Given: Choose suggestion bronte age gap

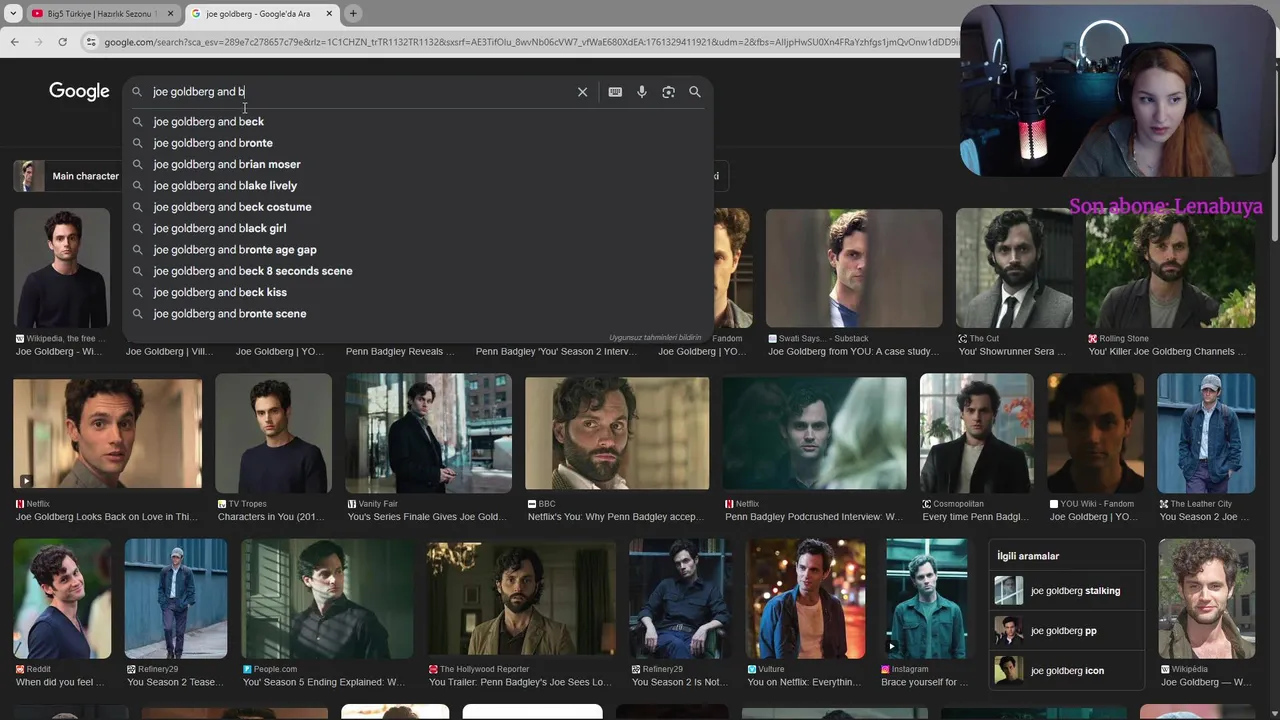Looking at the screenshot, I should pos(418,250).
